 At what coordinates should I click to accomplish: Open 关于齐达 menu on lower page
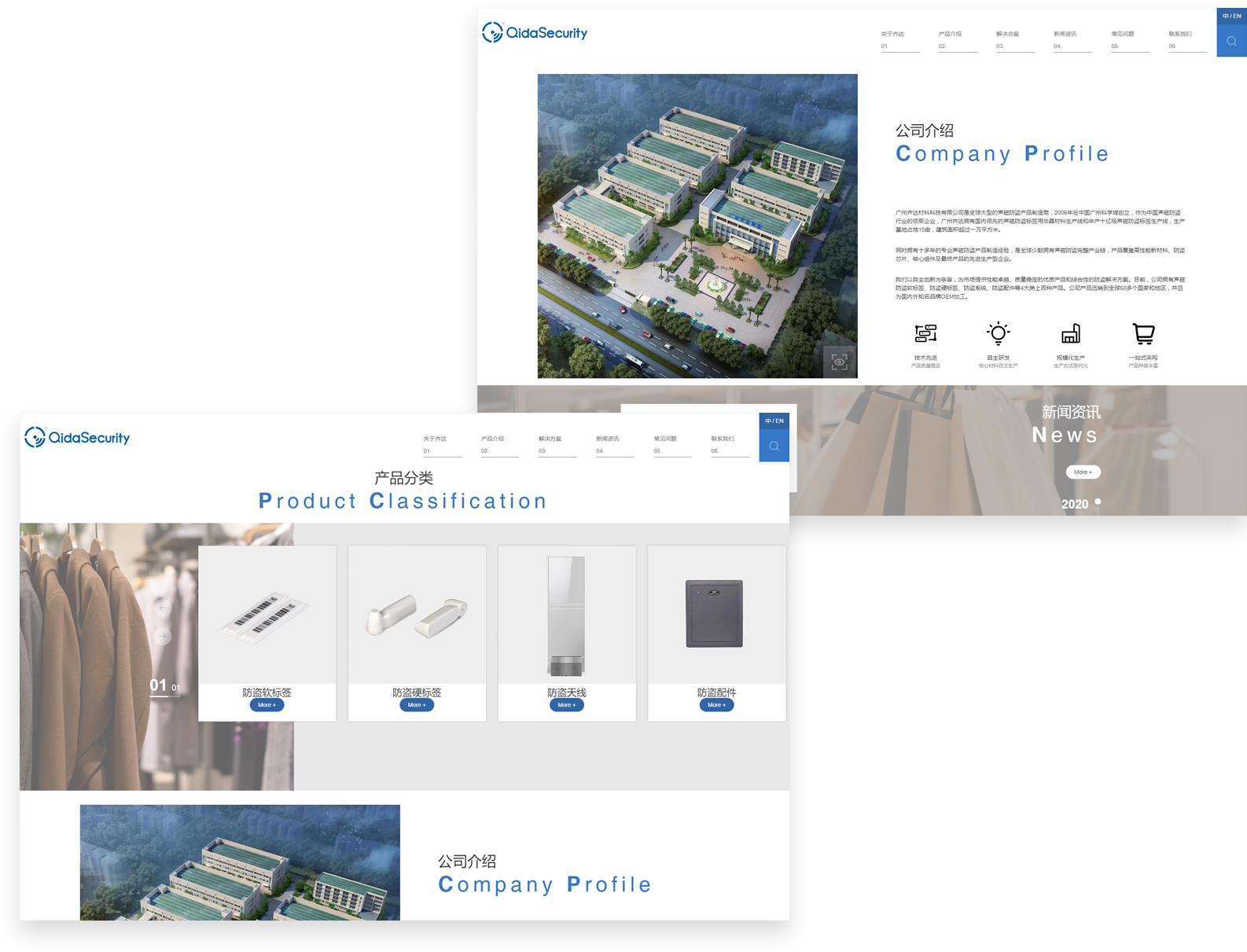pos(442,445)
